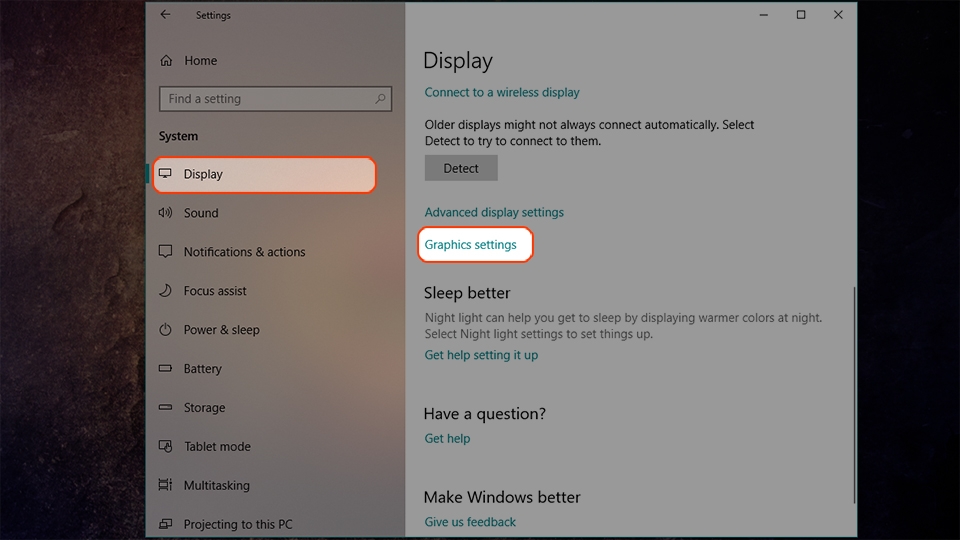Click the "Make Windows better" heading
Screen dimensions: 960x540
[x=502, y=497]
